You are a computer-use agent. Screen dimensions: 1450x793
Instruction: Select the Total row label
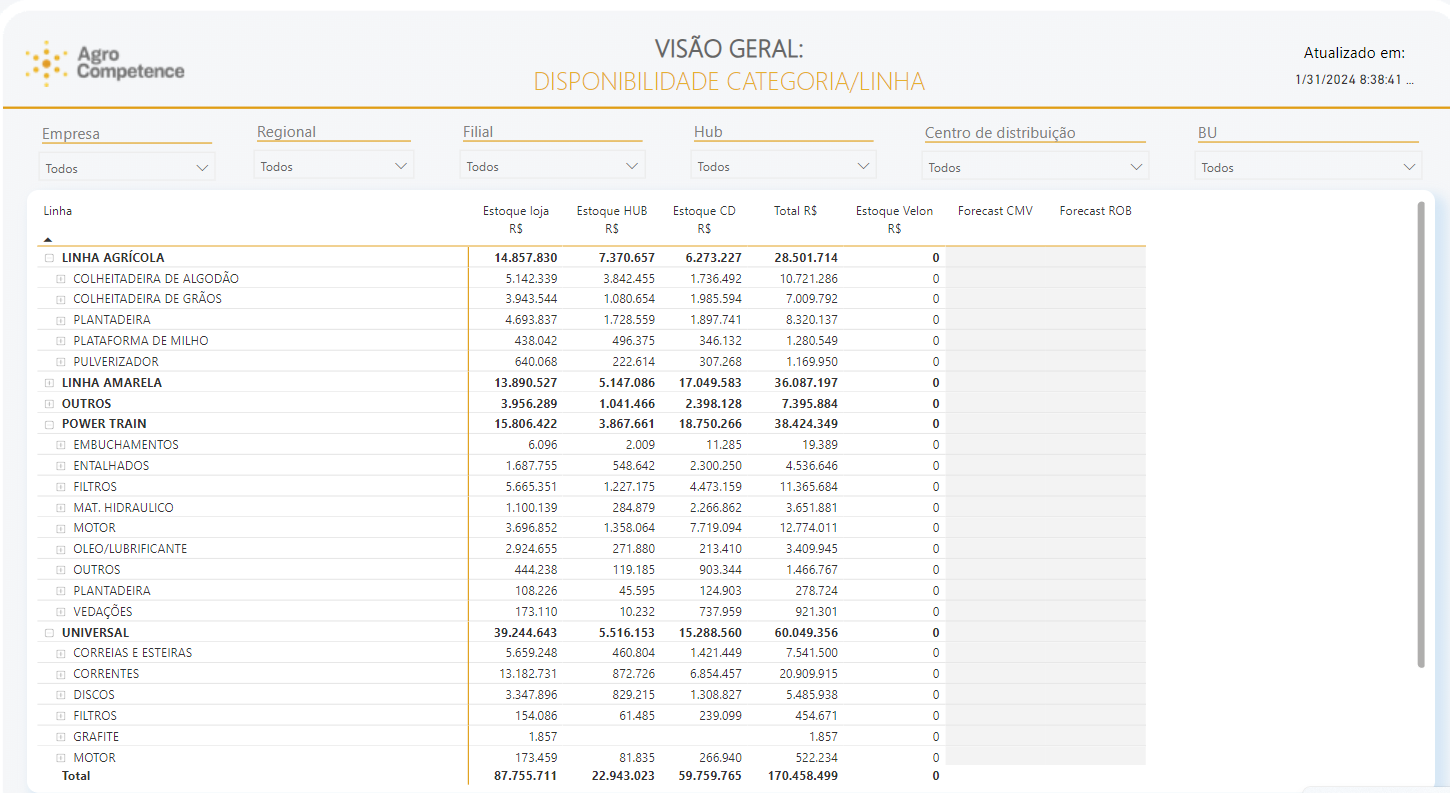click(76, 776)
